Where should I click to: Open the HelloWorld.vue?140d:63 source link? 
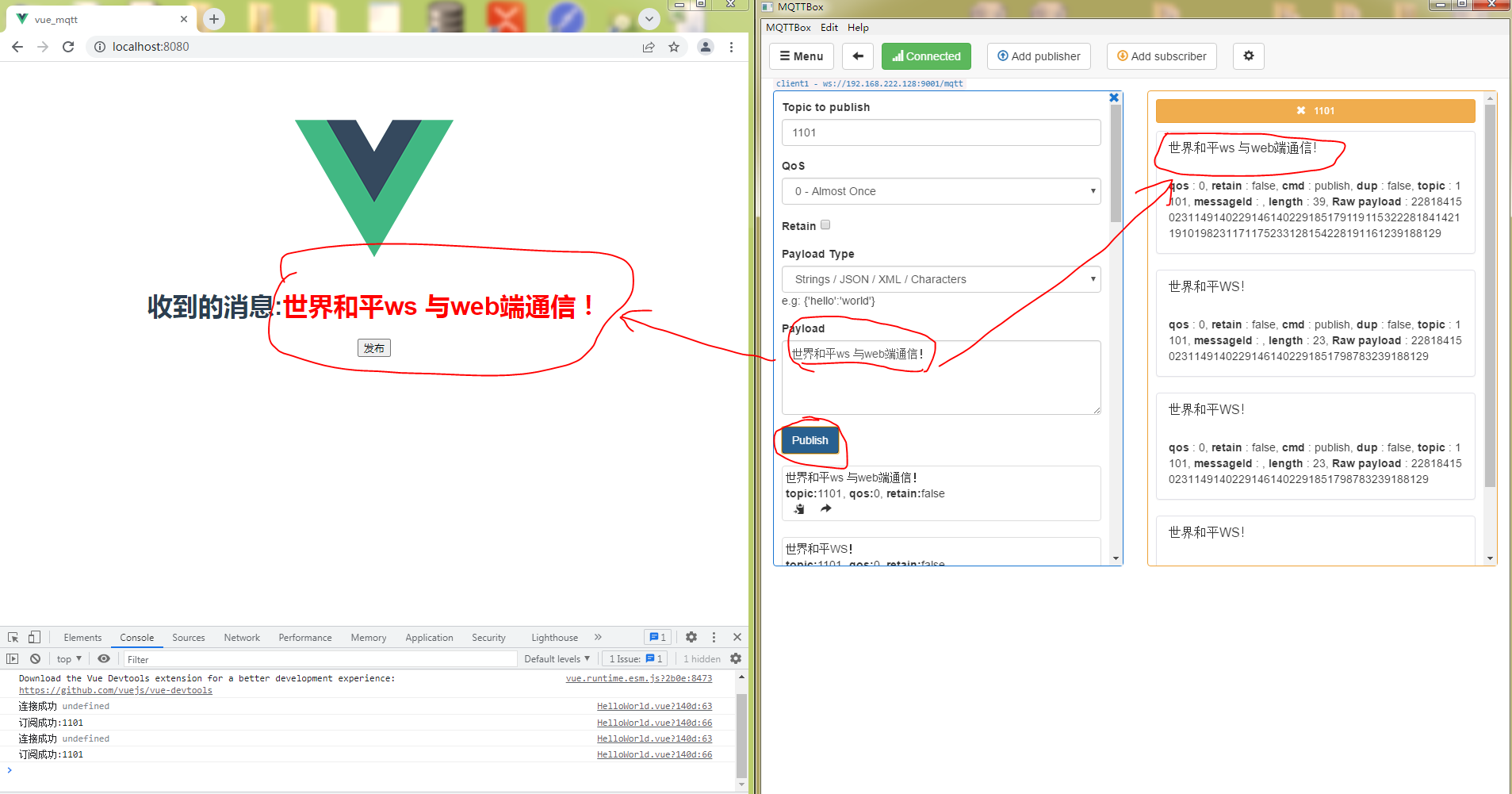[653, 706]
